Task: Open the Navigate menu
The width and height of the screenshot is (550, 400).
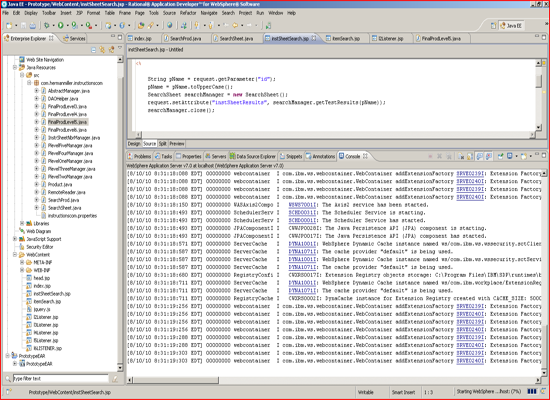Action: [x=209, y=13]
